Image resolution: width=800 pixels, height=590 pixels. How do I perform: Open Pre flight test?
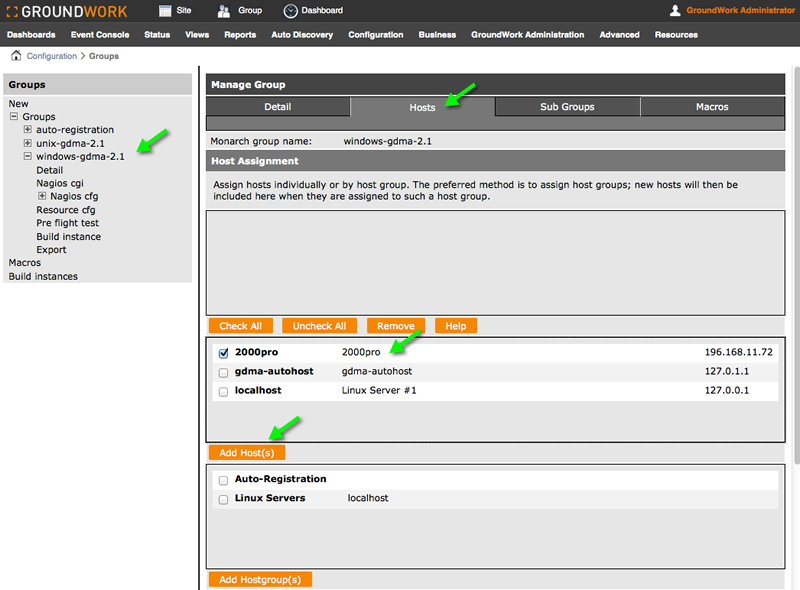click(x=67, y=223)
